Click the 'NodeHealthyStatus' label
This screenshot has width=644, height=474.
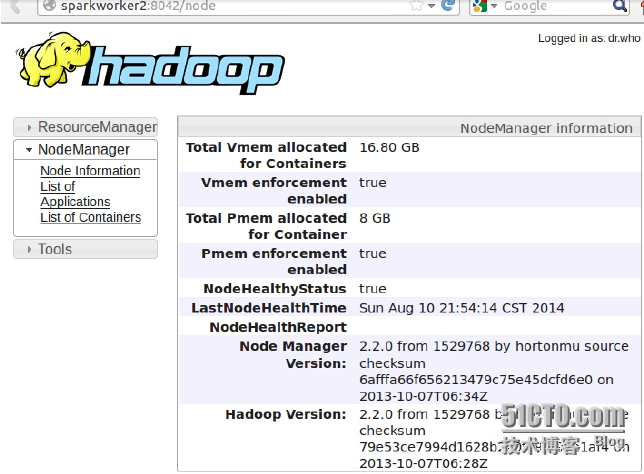(x=275, y=289)
